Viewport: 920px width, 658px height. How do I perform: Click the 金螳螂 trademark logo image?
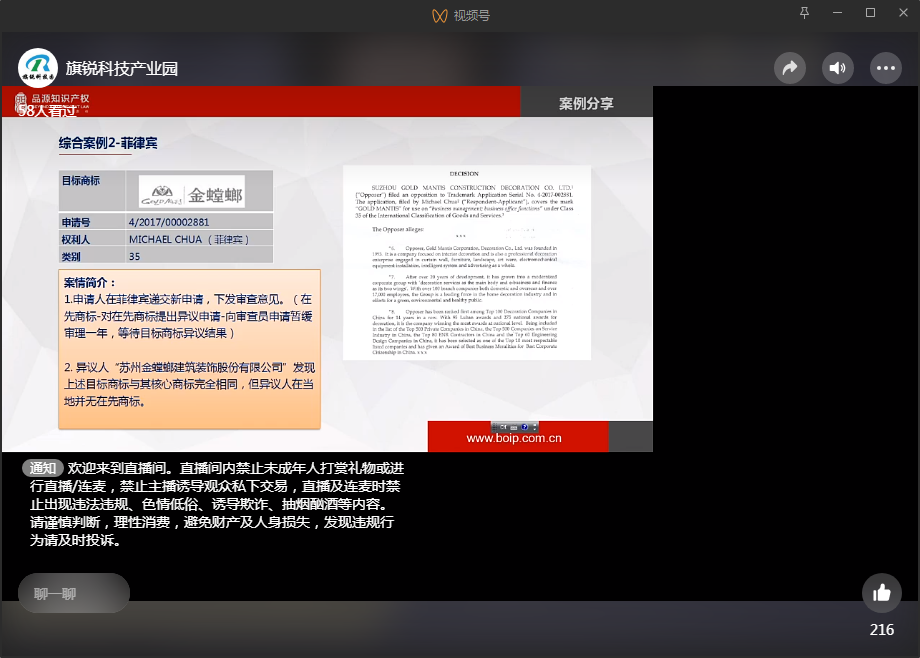pos(192,191)
